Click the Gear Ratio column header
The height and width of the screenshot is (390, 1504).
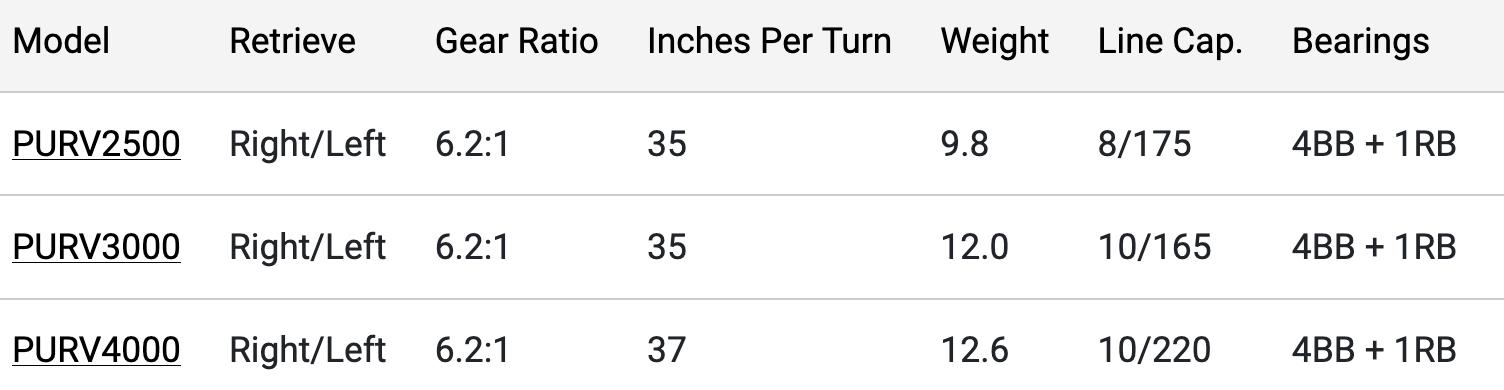pyautogui.click(x=517, y=41)
